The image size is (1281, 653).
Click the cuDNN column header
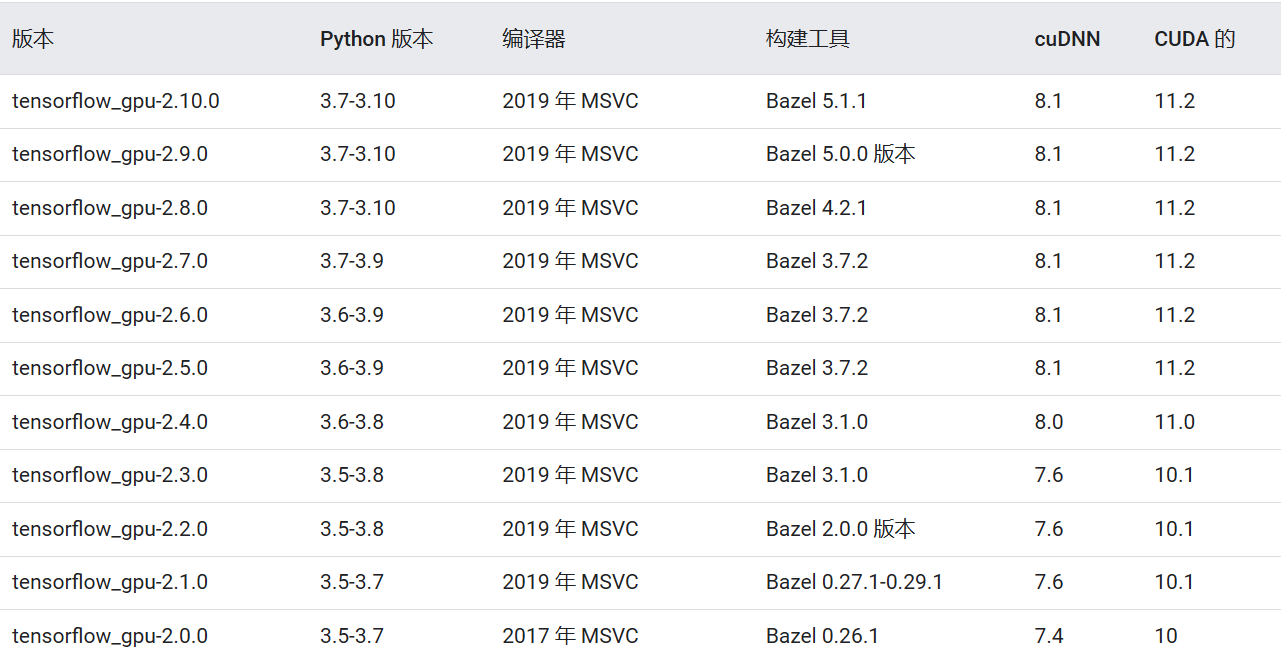tap(1067, 39)
